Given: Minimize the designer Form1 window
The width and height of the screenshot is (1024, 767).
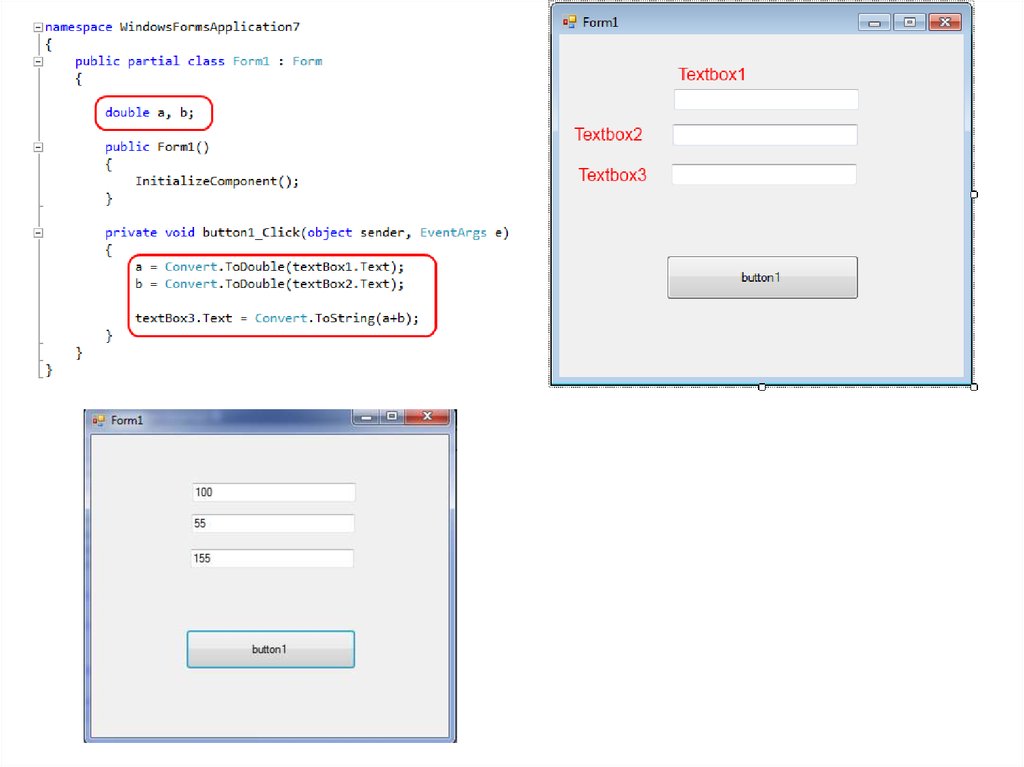Looking at the screenshot, I should (x=874, y=22).
